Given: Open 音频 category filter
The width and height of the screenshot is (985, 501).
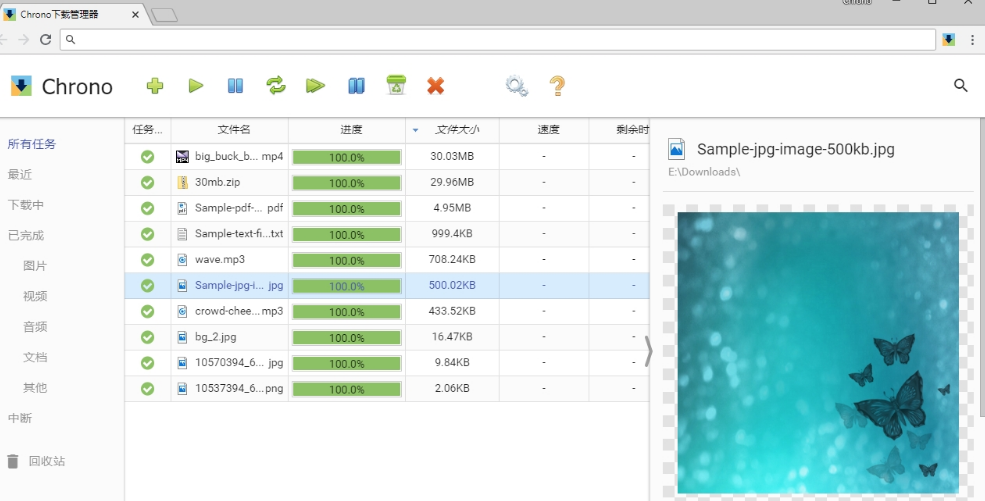Looking at the screenshot, I should tap(35, 326).
